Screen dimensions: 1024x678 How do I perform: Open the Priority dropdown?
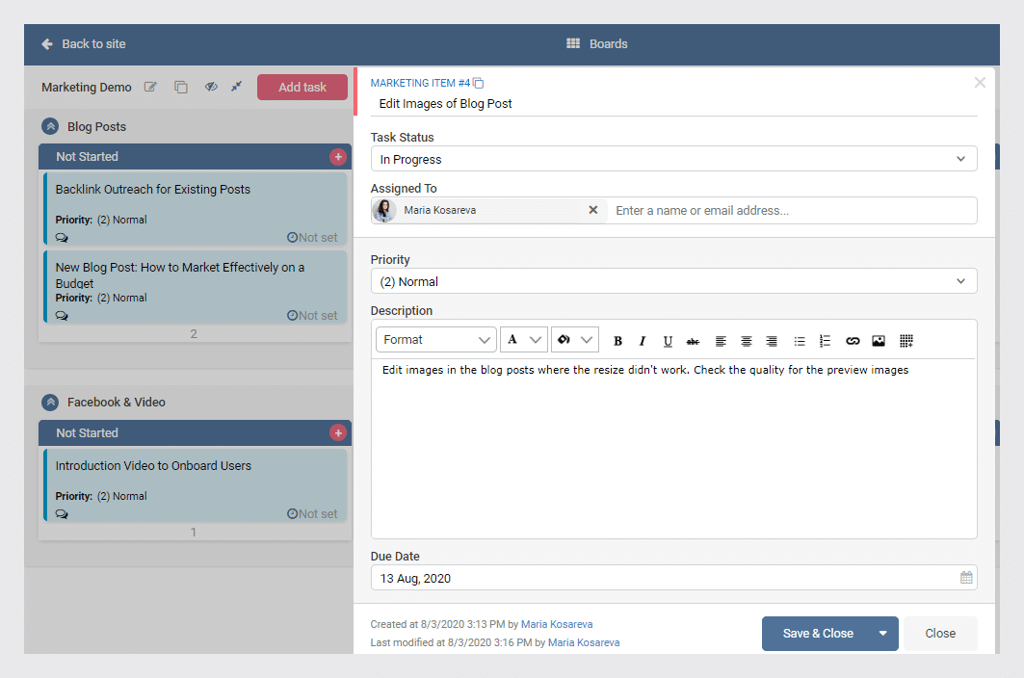673,281
